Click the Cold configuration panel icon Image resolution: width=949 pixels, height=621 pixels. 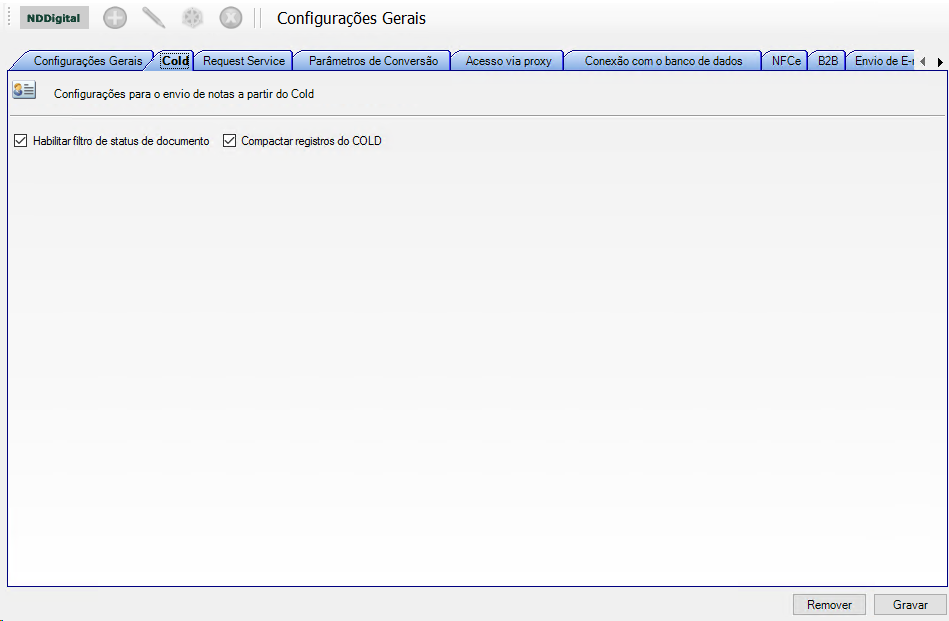24,90
